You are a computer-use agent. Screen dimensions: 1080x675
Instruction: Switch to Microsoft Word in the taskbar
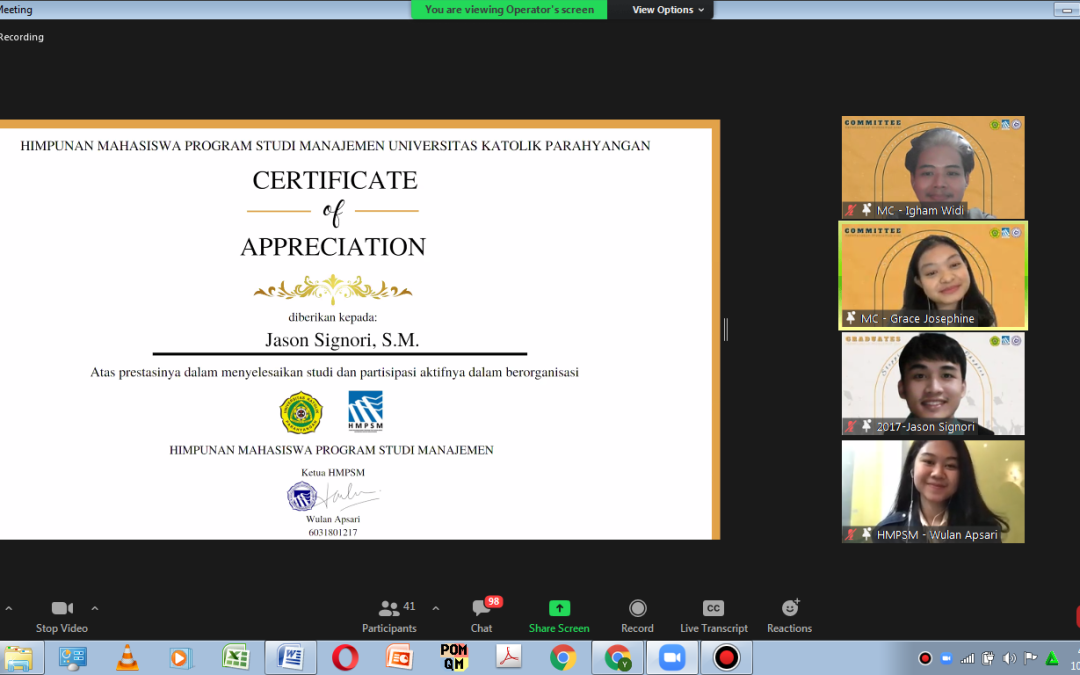[290, 658]
